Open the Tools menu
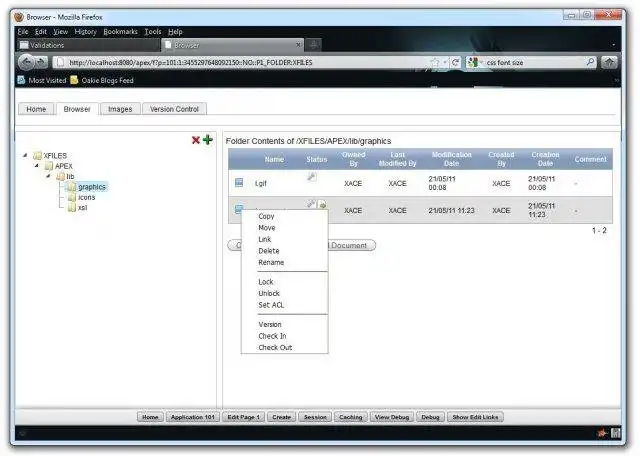Screen dimensions: 640x456 point(153,32)
